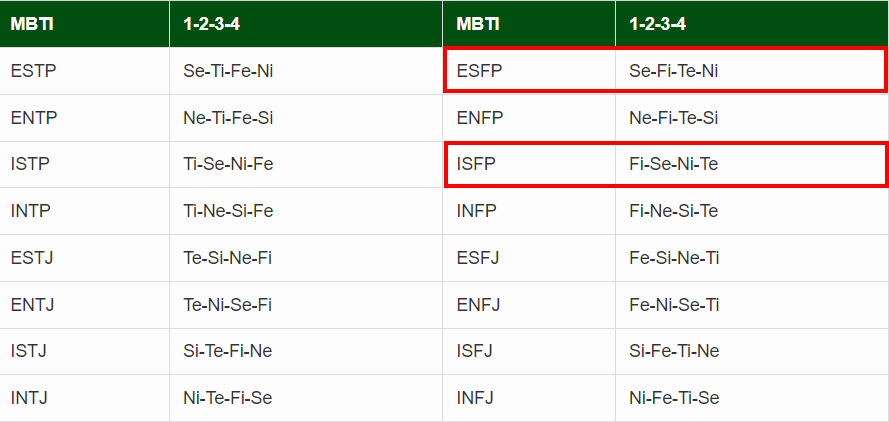This screenshot has height=422, width=889.
Task: Select the Fi-Se-Ni-Te cell
Action: 752,164
